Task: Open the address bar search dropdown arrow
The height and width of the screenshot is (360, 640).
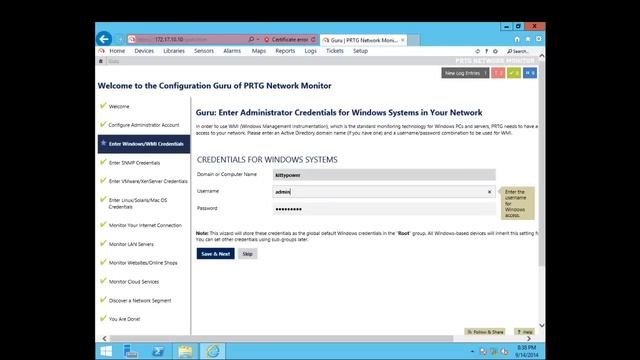Action: (258, 40)
